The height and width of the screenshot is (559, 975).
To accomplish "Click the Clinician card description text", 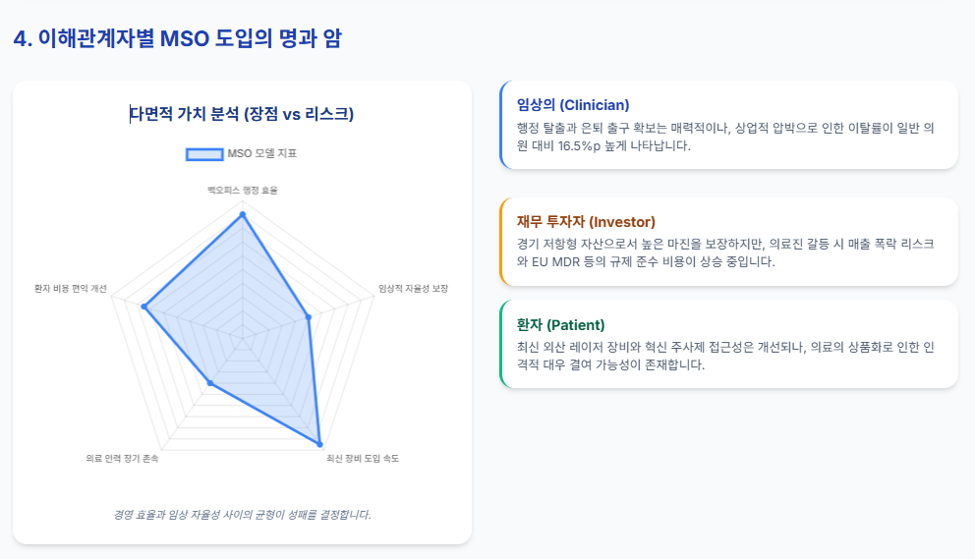I will click(725, 137).
